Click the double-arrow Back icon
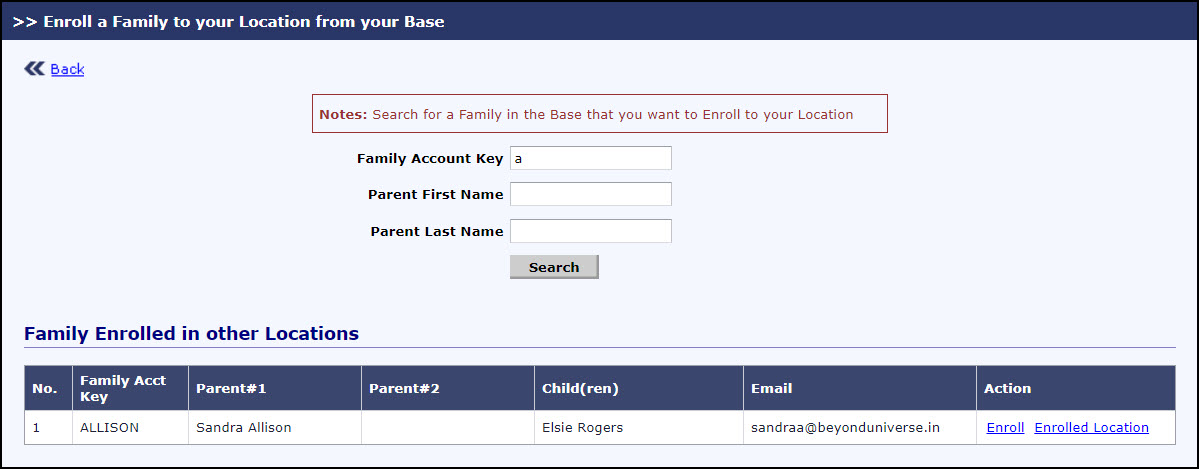The width and height of the screenshot is (1199, 469). pos(34,68)
